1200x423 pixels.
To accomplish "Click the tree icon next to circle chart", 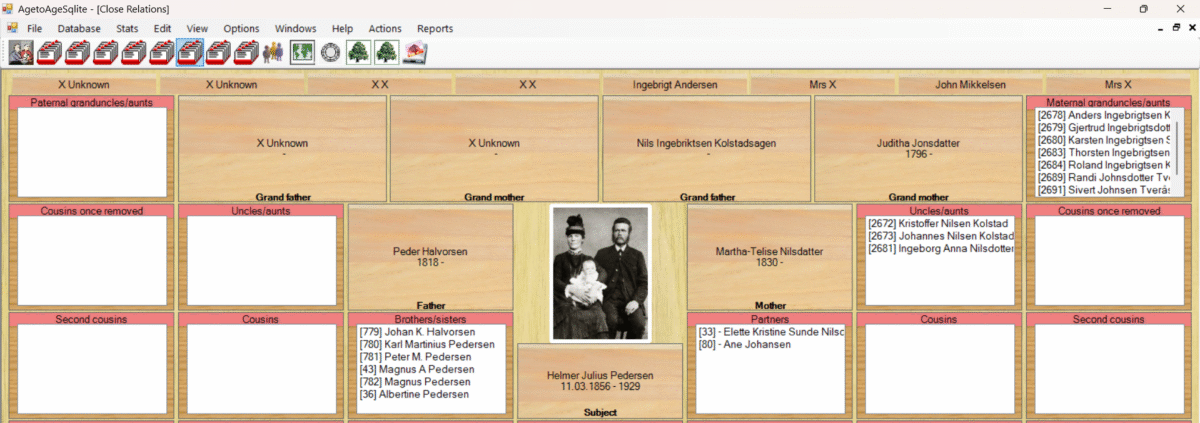I will click(357, 52).
